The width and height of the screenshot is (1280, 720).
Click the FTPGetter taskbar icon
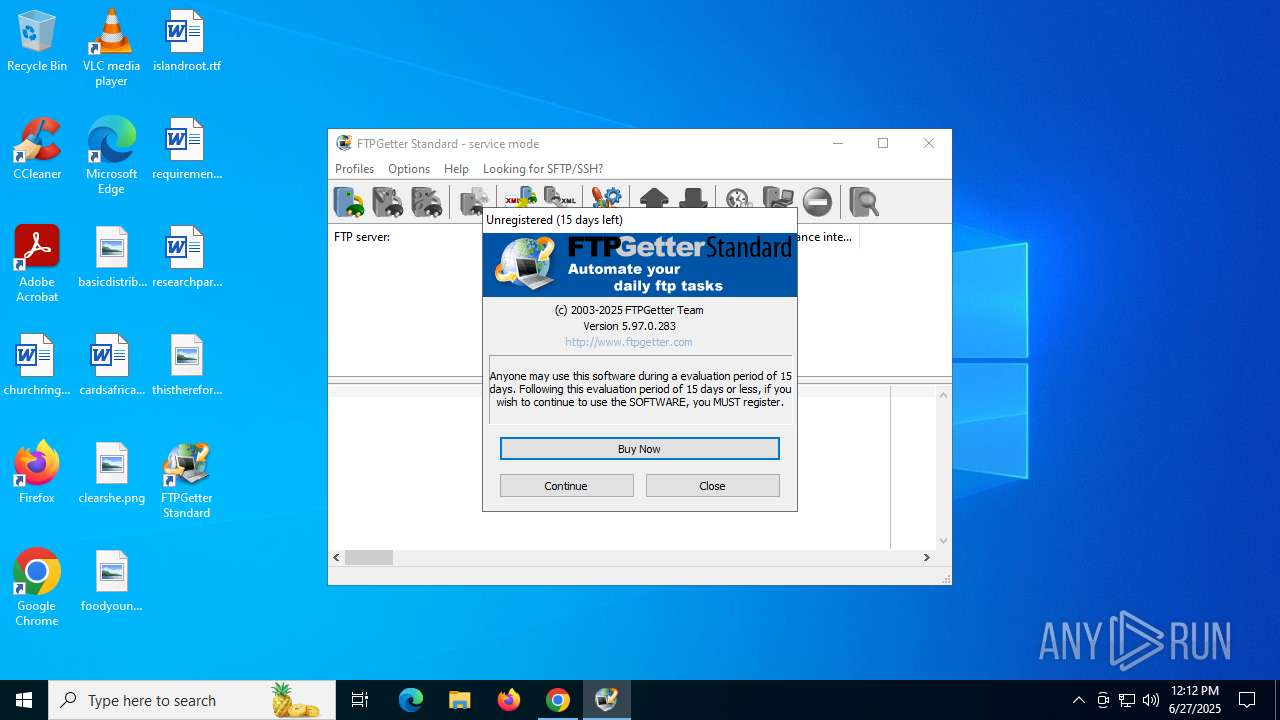pyautogui.click(x=606, y=700)
